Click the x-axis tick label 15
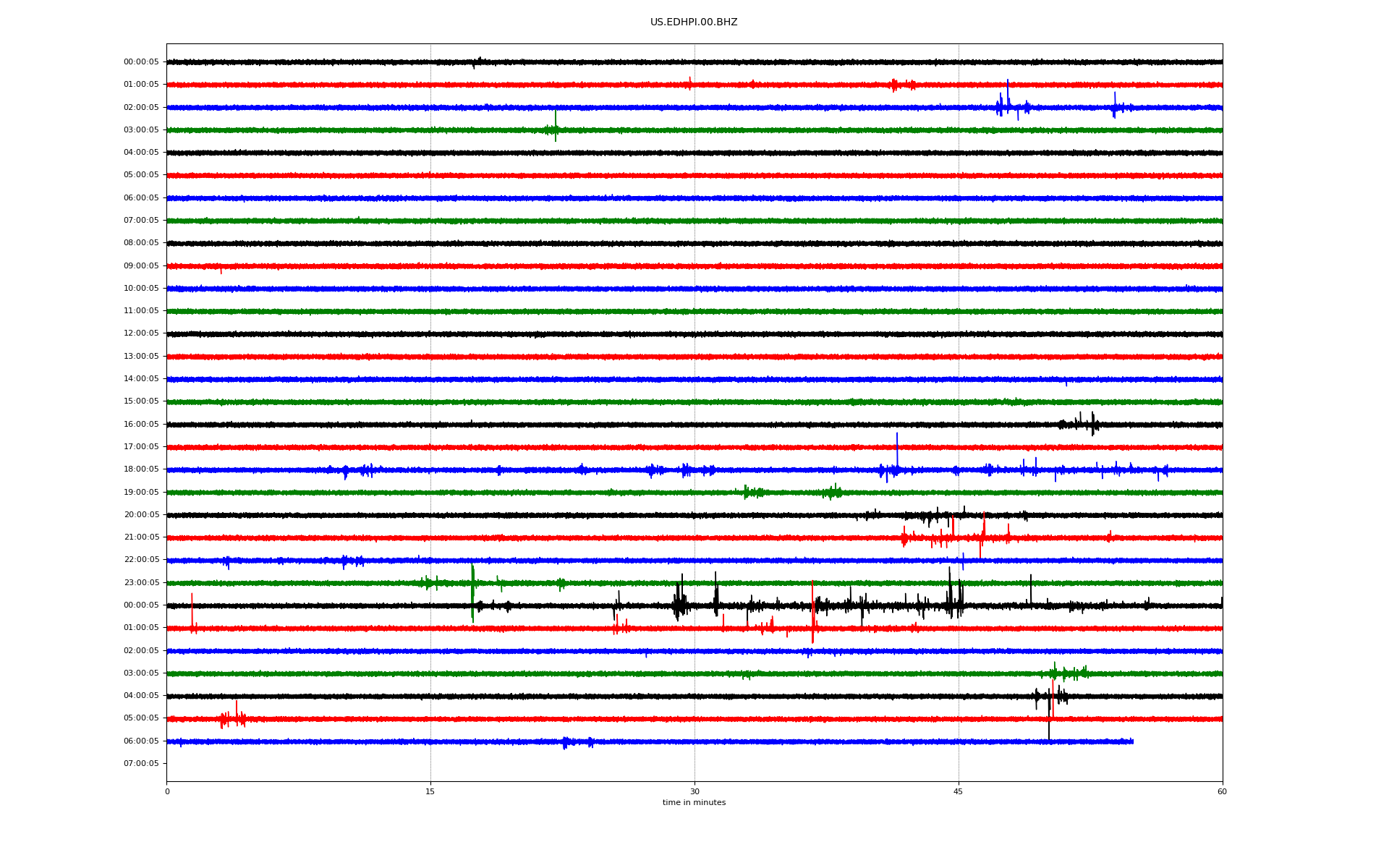This screenshot has width=1389, height=868. pos(430,791)
